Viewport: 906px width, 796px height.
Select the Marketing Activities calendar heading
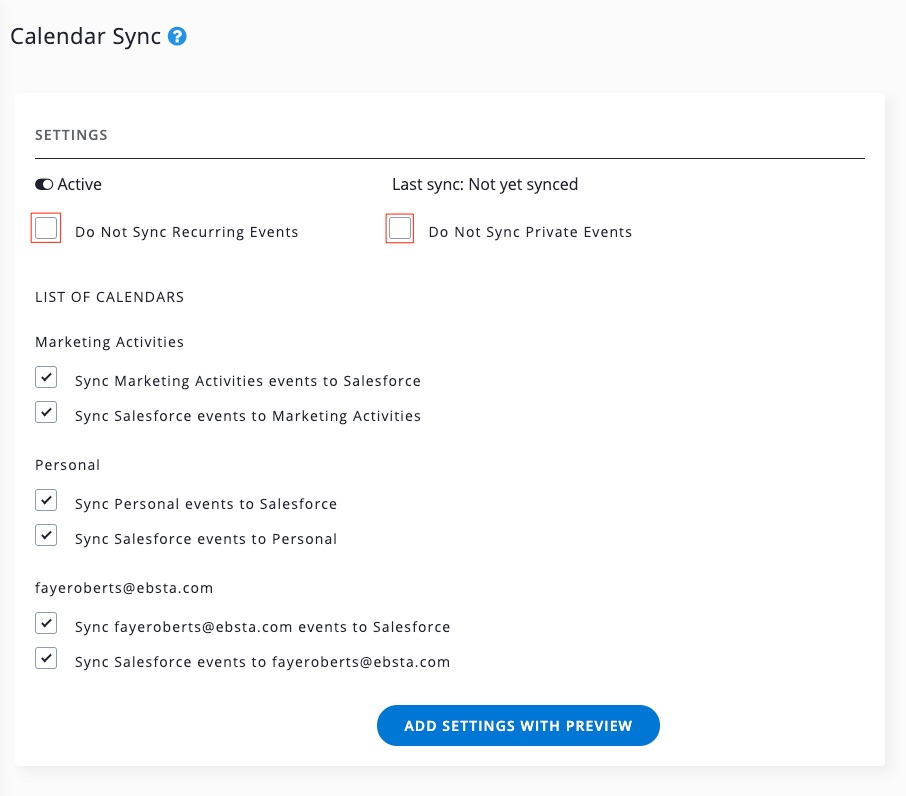[x=109, y=342]
